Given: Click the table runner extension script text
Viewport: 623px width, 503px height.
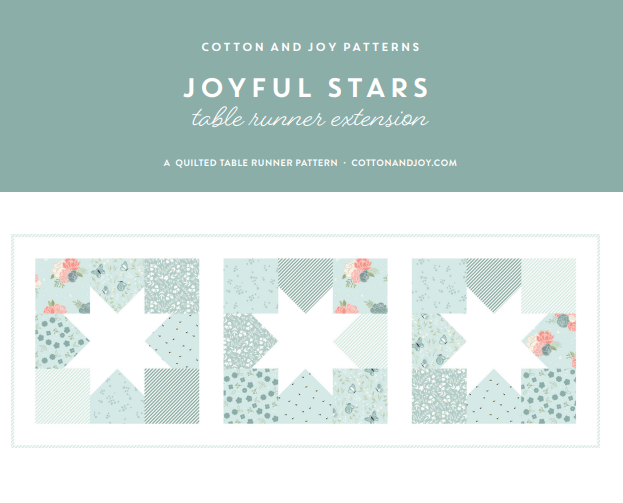Looking at the screenshot, I should click(310, 118).
